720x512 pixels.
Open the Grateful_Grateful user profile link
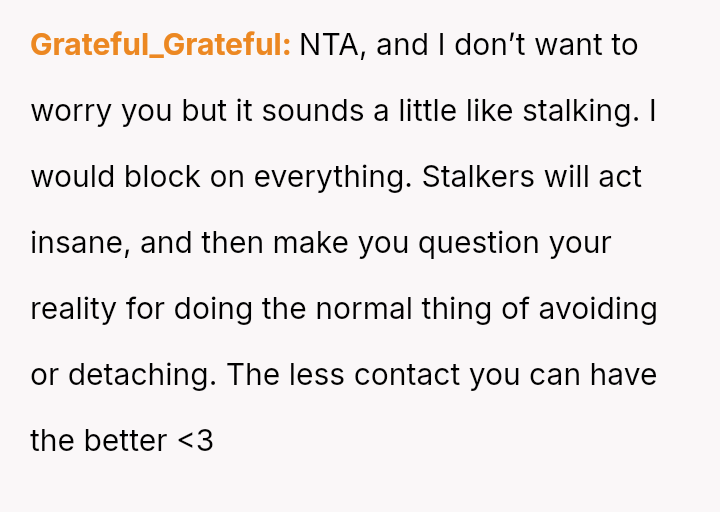point(160,45)
